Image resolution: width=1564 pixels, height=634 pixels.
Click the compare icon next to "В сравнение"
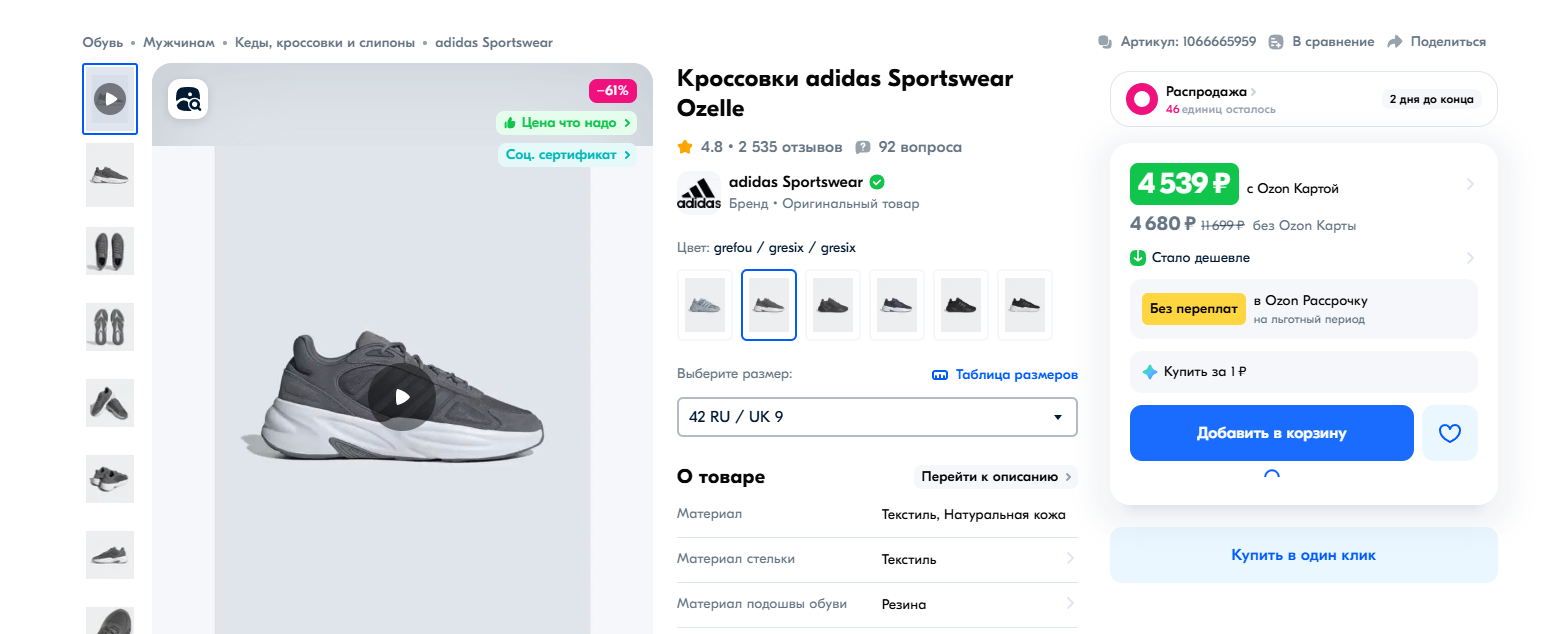point(1276,42)
